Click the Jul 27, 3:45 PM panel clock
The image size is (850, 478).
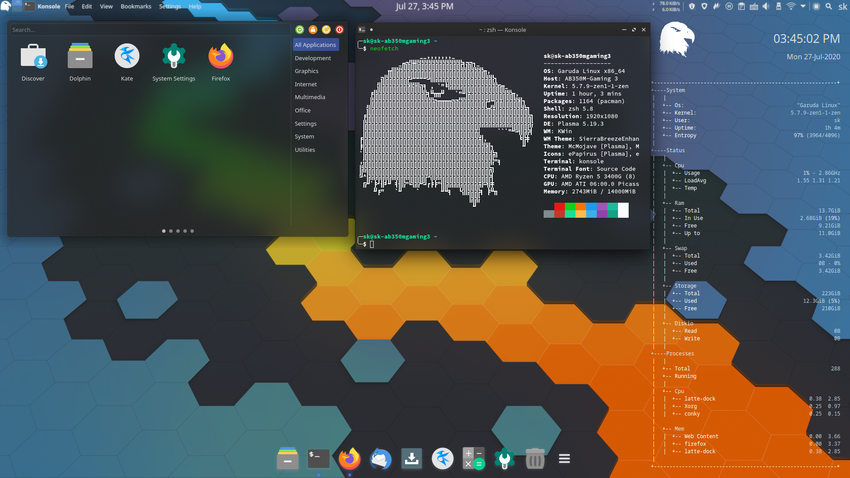click(x=424, y=7)
